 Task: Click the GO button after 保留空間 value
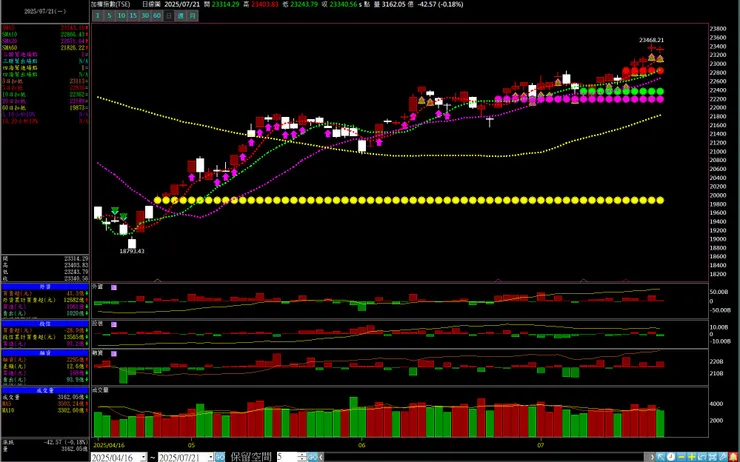[312, 457]
